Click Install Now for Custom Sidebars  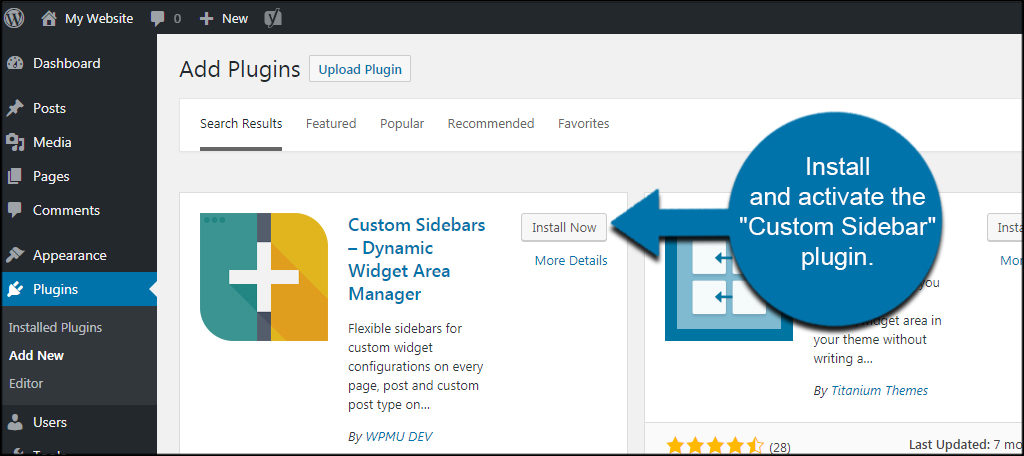564,227
